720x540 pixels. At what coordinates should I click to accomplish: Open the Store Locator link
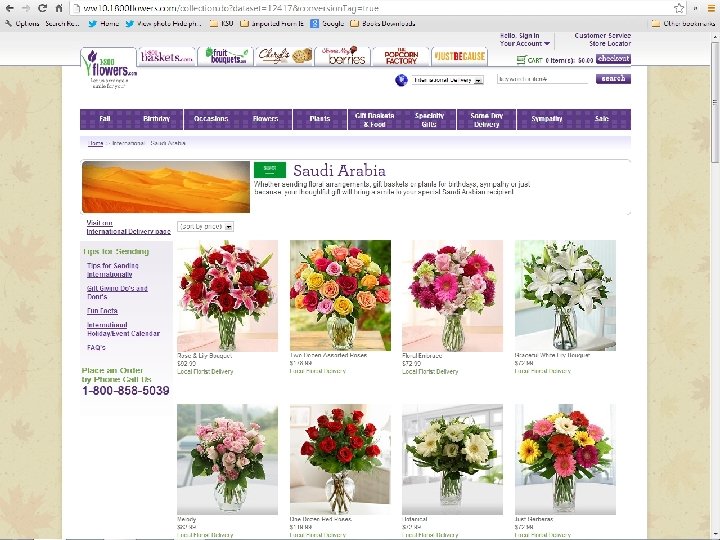pyautogui.click(x=610, y=44)
